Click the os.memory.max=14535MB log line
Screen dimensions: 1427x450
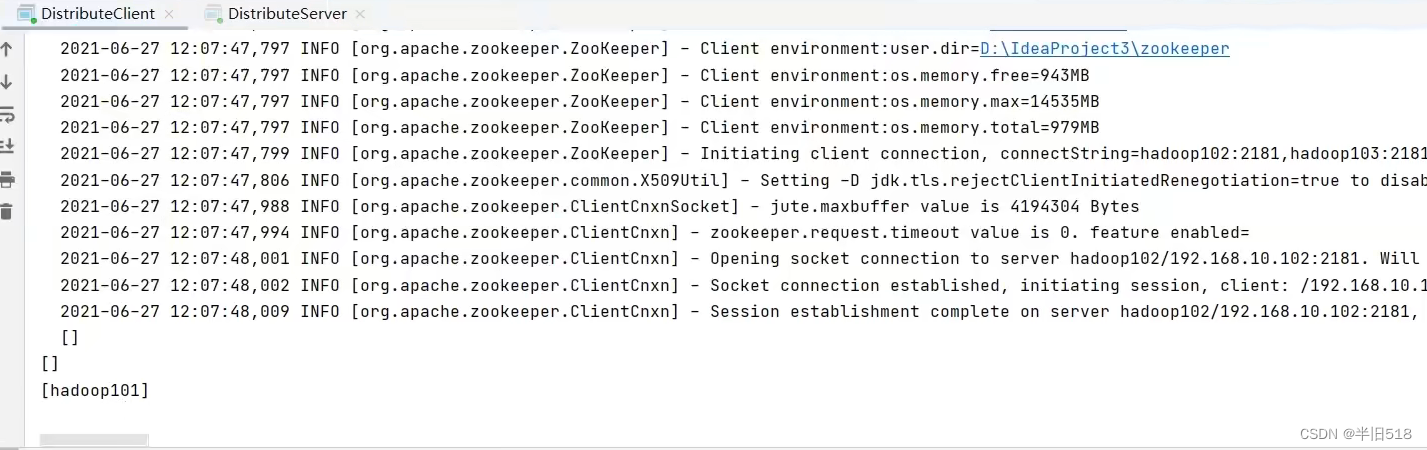[x=580, y=102]
